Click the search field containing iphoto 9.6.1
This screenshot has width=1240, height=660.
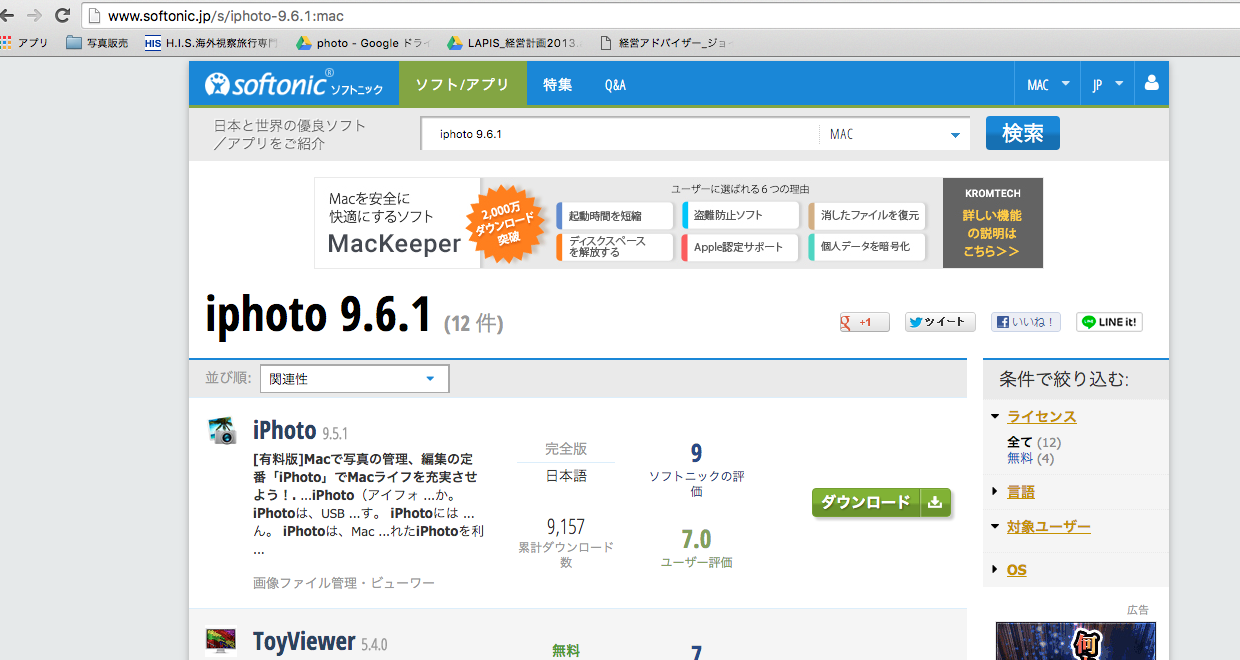(619, 134)
